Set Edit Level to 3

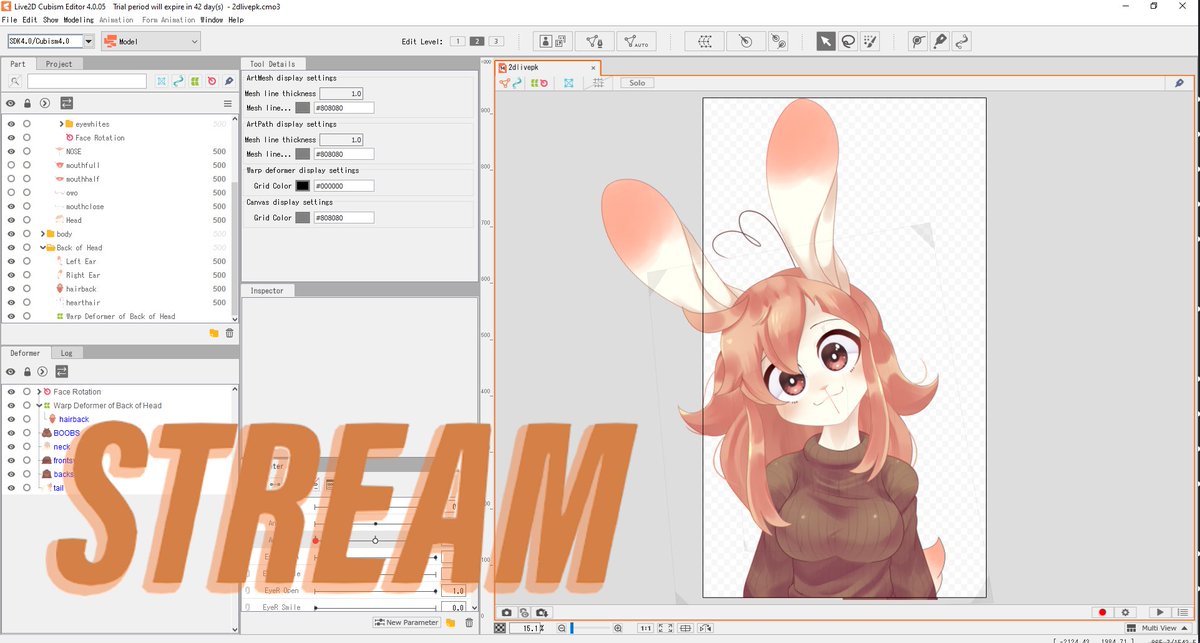click(x=496, y=41)
